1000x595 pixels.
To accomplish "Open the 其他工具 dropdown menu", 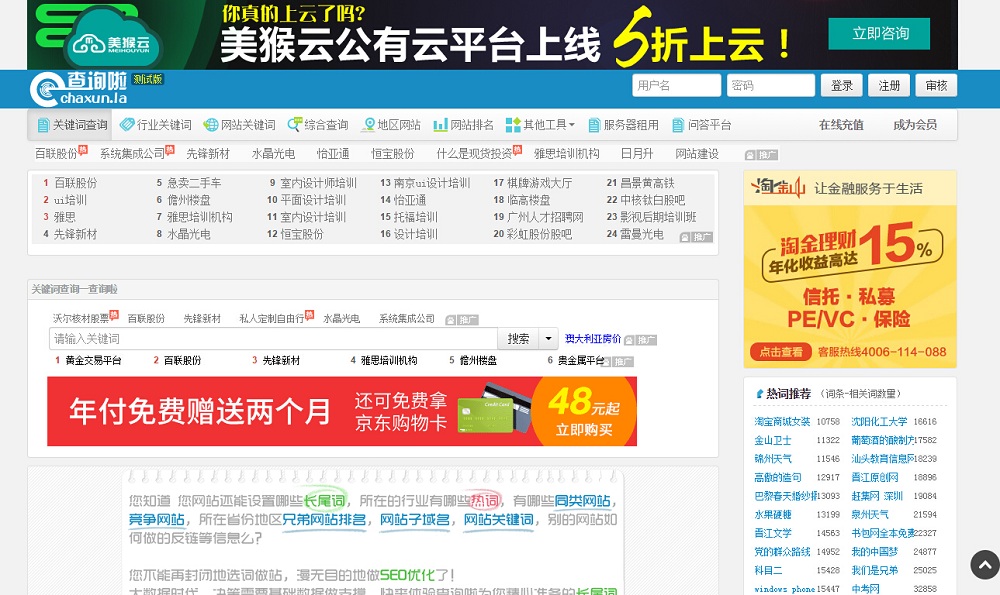I will click(540, 125).
